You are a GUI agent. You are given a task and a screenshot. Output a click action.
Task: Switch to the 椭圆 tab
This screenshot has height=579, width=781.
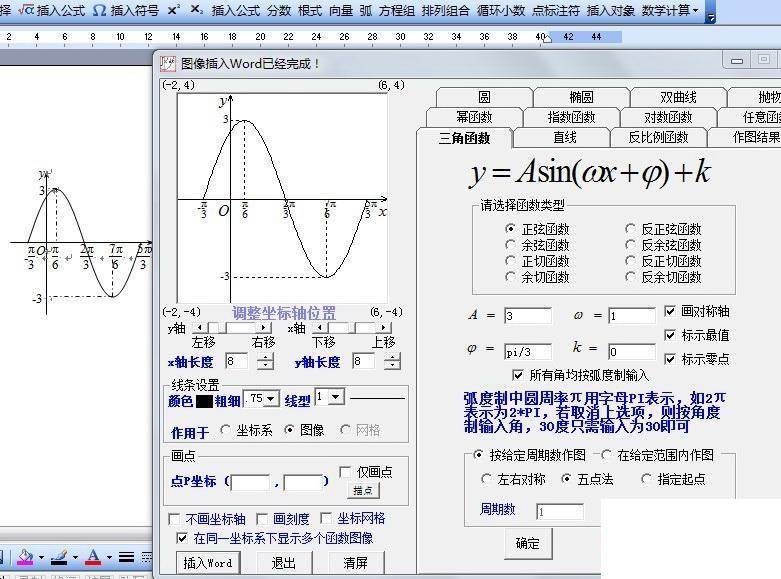pyautogui.click(x=581, y=97)
